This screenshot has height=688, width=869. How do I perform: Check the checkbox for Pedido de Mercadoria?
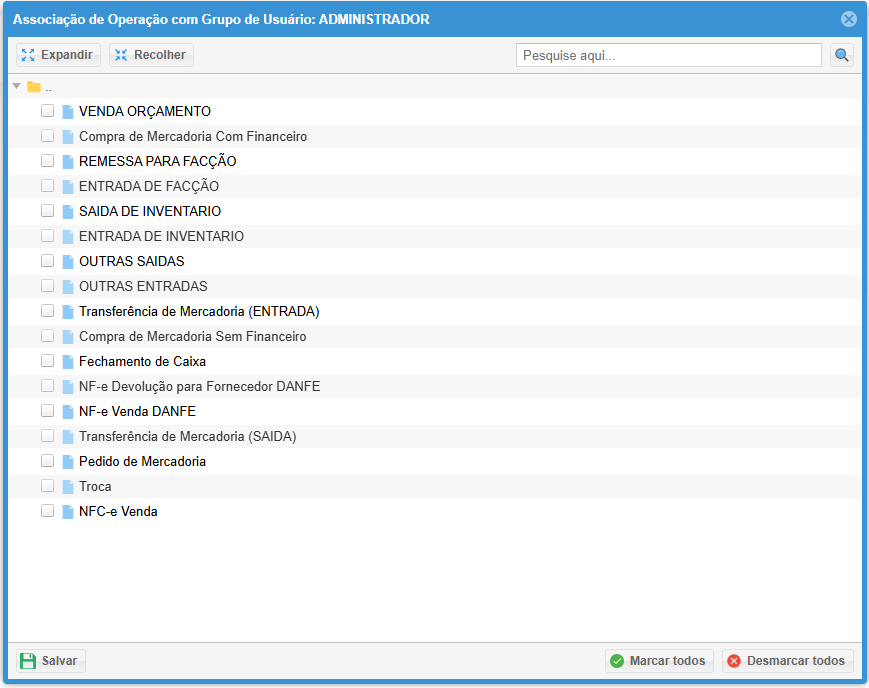pos(47,461)
